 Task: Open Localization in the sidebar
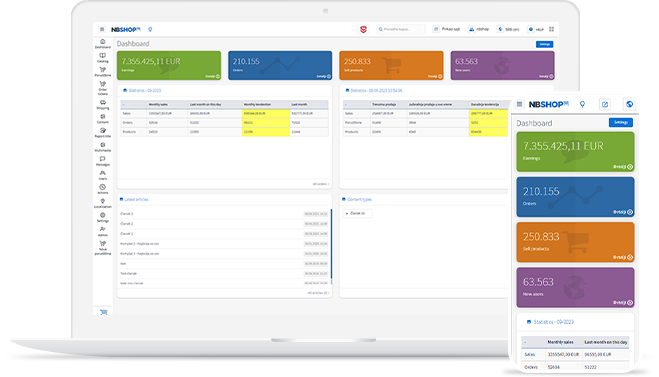[x=103, y=203]
